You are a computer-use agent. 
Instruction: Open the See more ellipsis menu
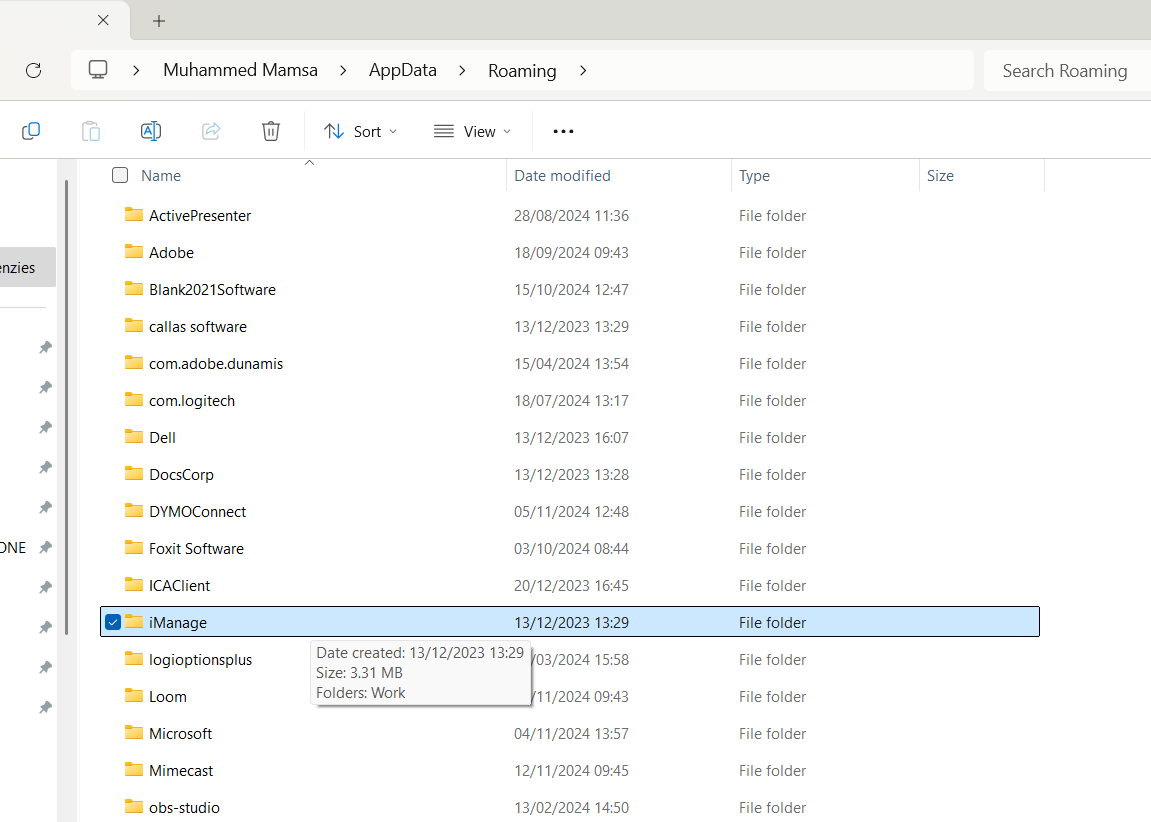(x=562, y=131)
